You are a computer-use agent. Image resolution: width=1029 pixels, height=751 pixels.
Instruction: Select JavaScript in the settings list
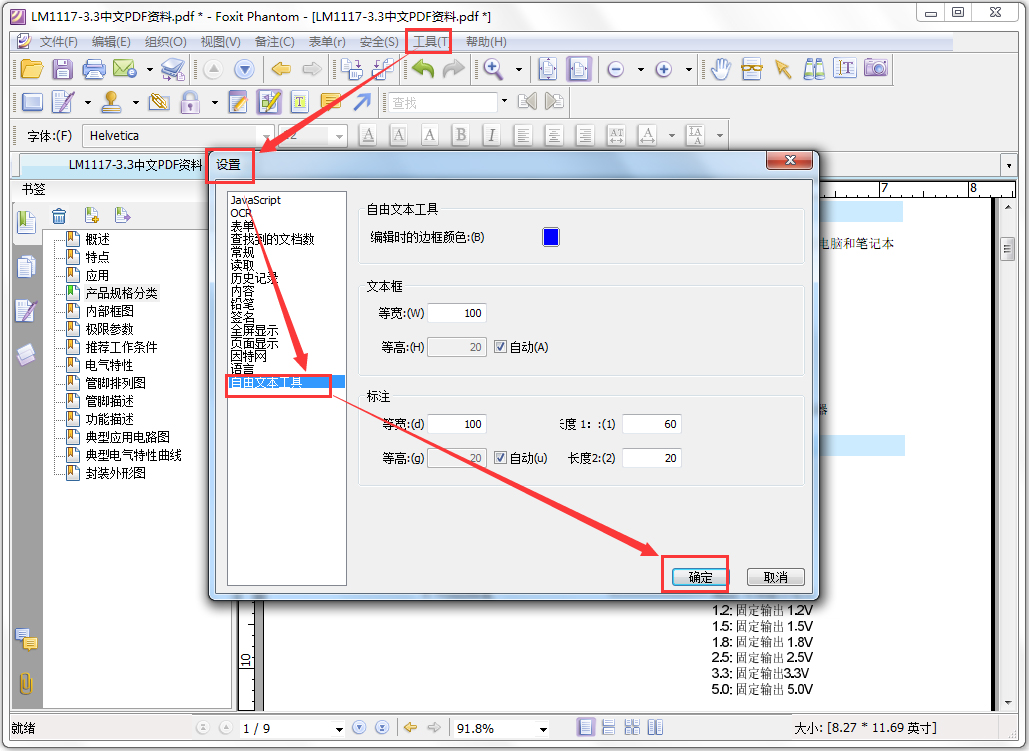[255, 200]
